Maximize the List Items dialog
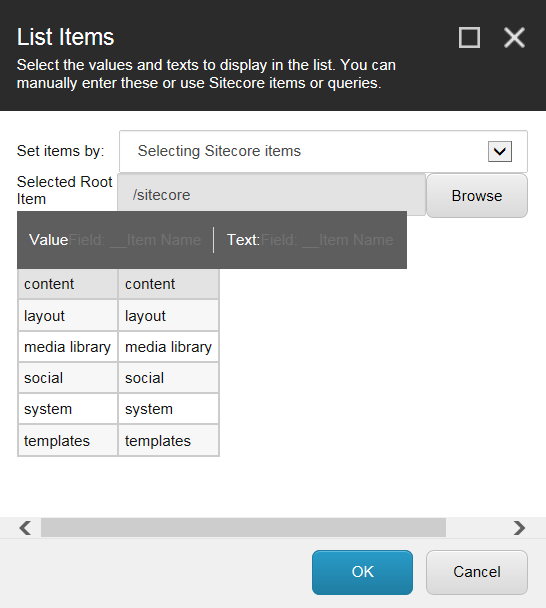This screenshot has height=608, width=546. pyautogui.click(x=469, y=38)
